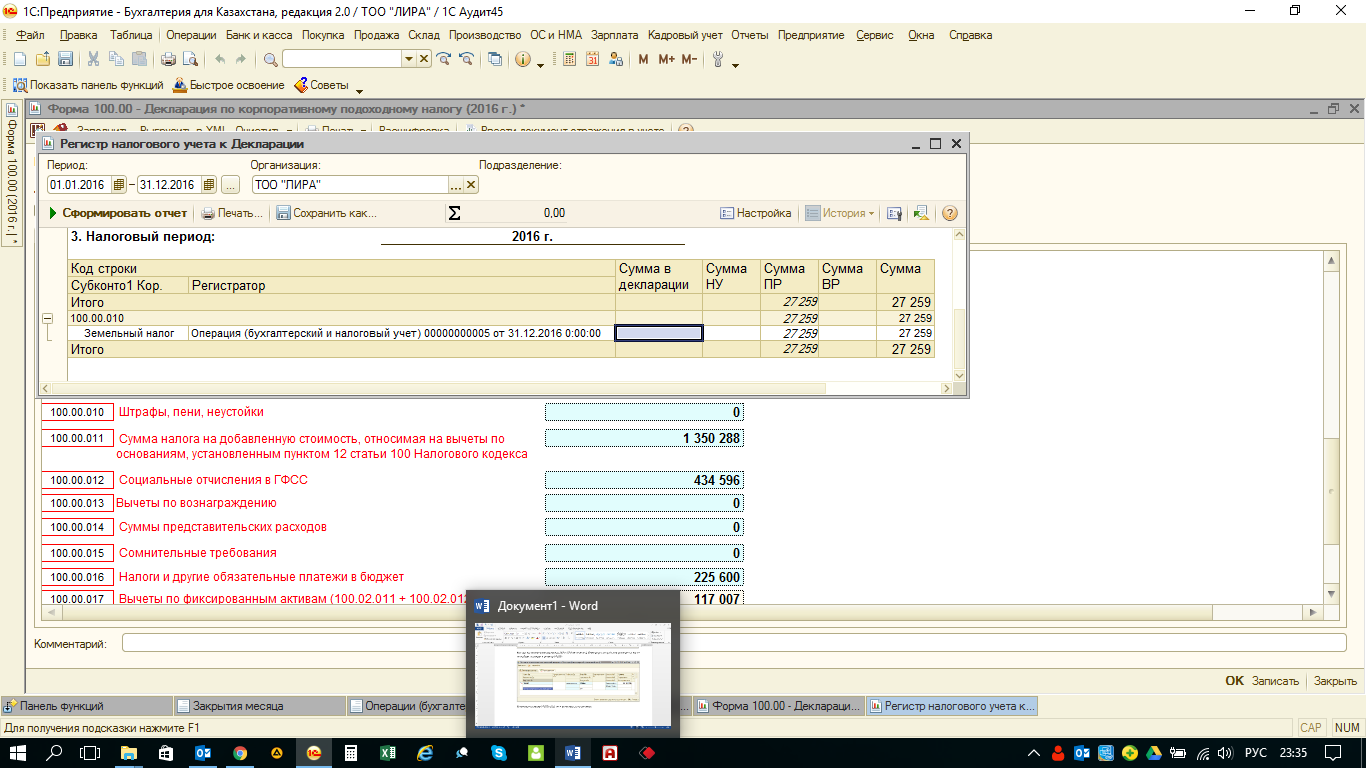Open the calendar toolbar icon
This screenshot has width=1366, height=768.
[x=592, y=59]
